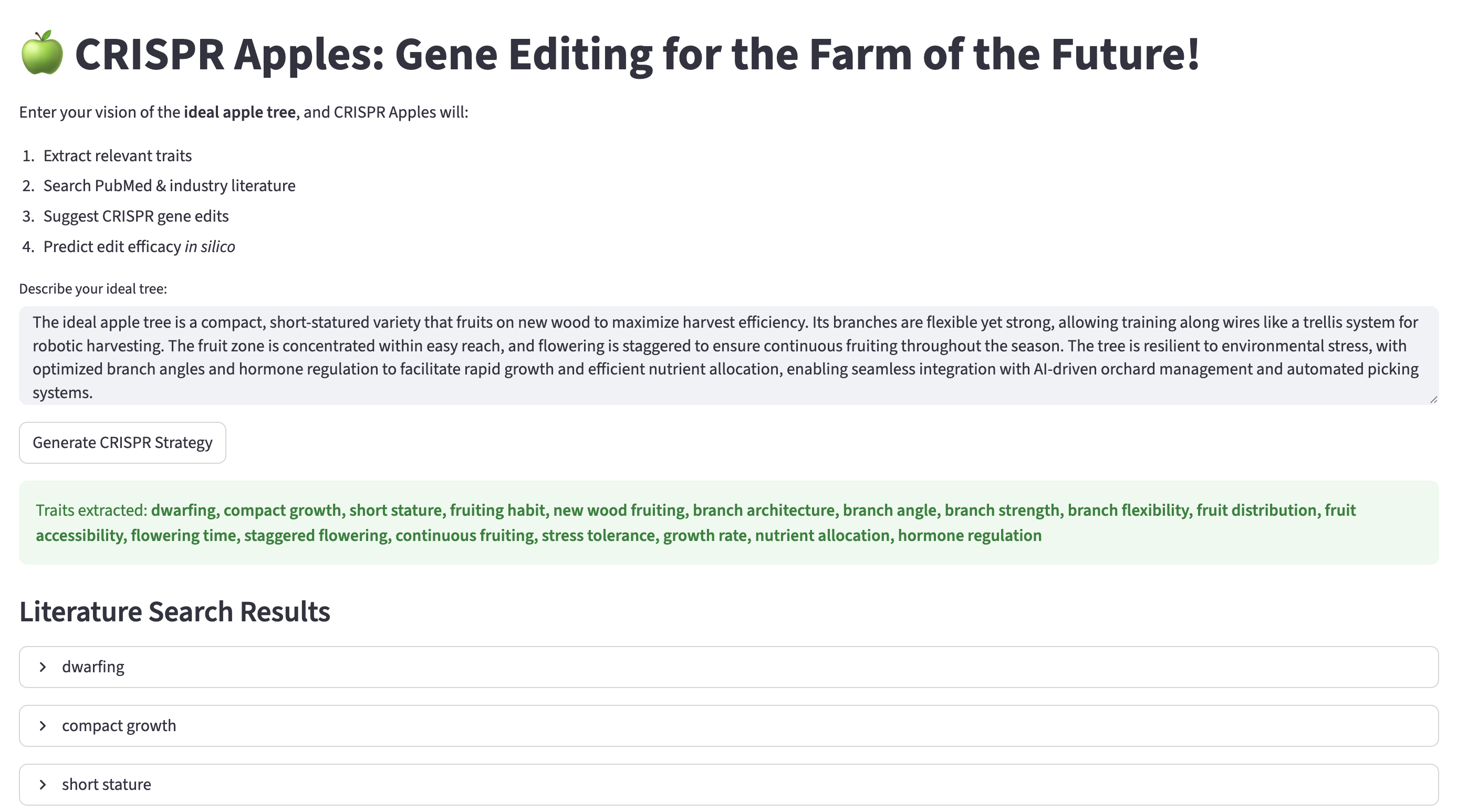The width and height of the screenshot is (1457, 812).
Task: Click the 'Describe your ideal tree:' label
Action: 93,289
